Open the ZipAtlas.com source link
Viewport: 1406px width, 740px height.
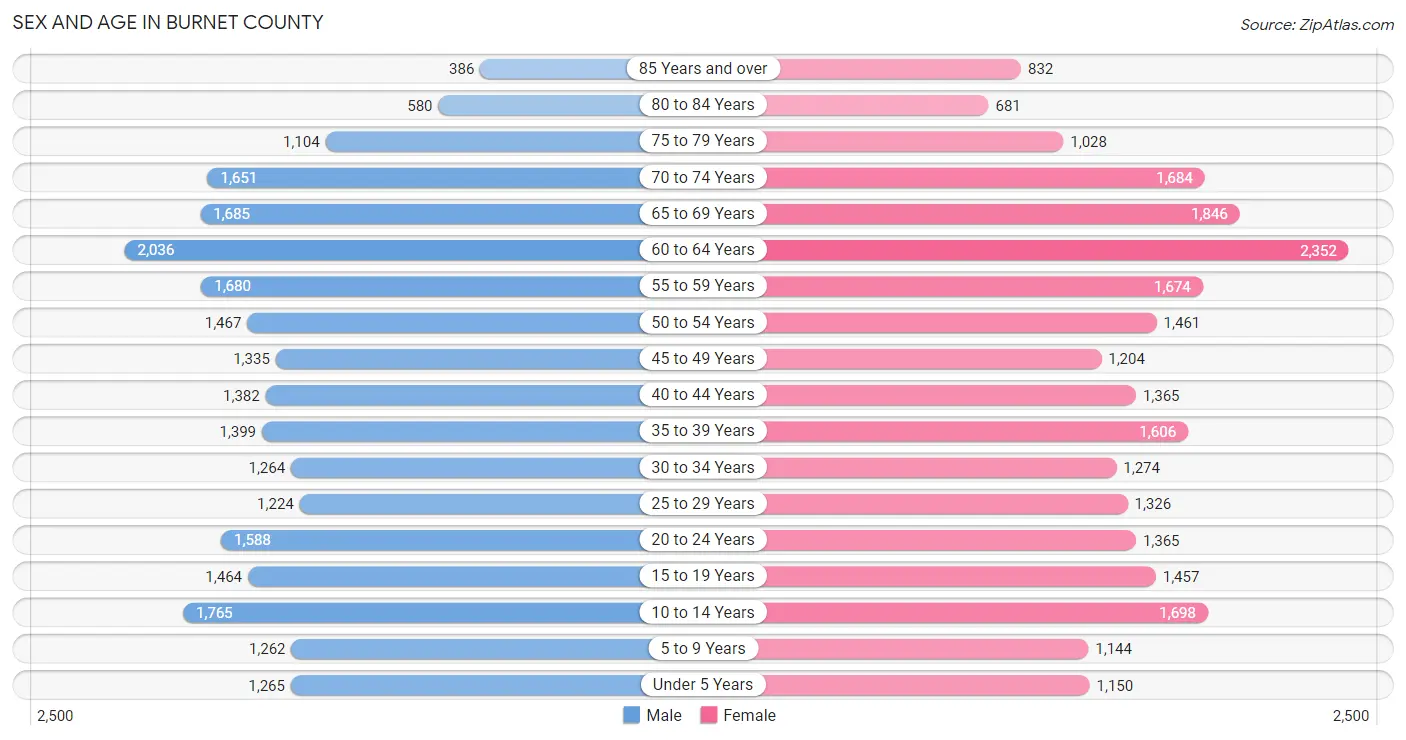point(1317,25)
